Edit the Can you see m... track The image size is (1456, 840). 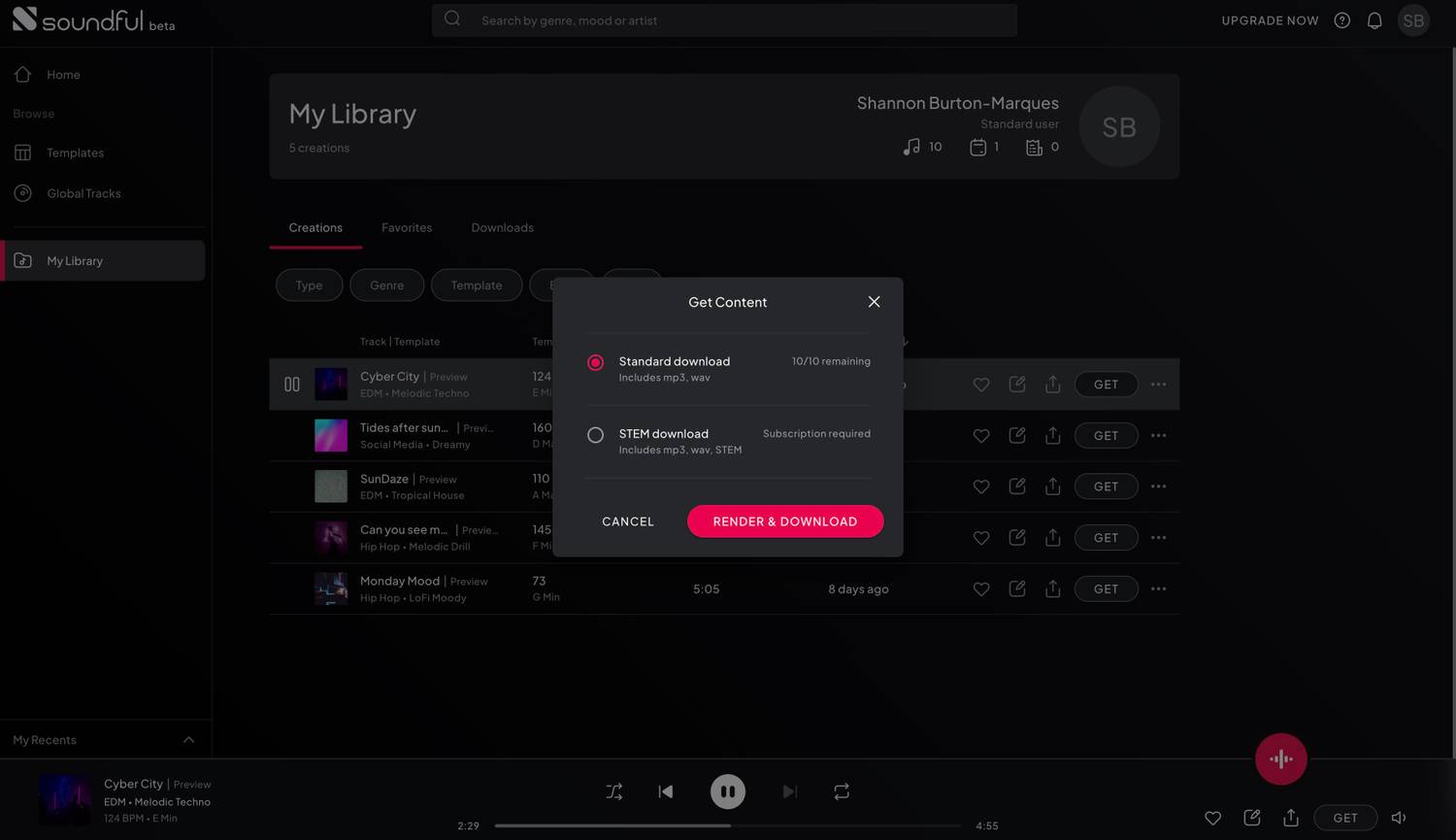click(x=1017, y=538)
